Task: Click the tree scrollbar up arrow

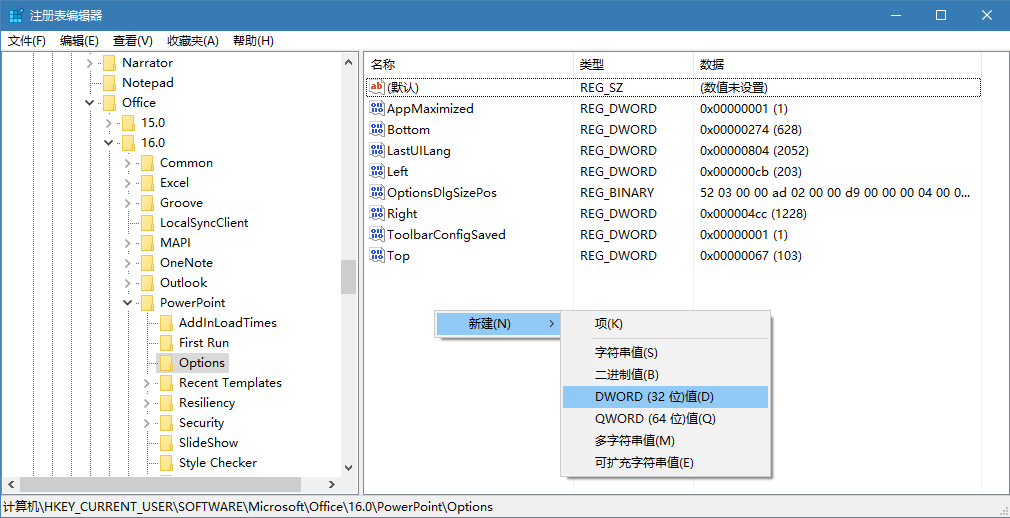Action: tap(348, 62)
